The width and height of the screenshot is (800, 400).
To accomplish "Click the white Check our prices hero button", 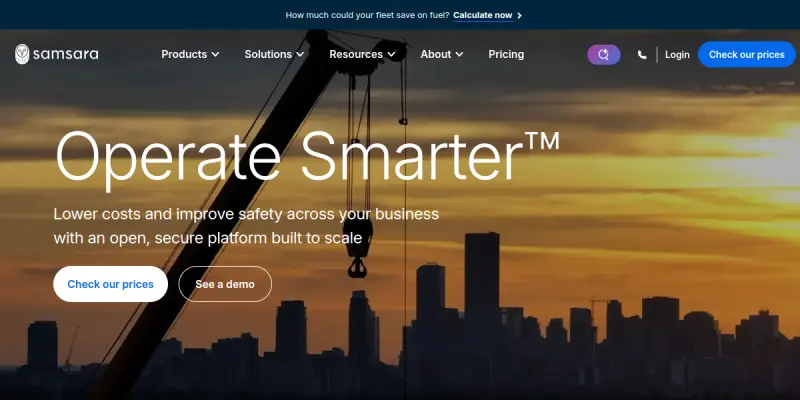I will [110, 284].
